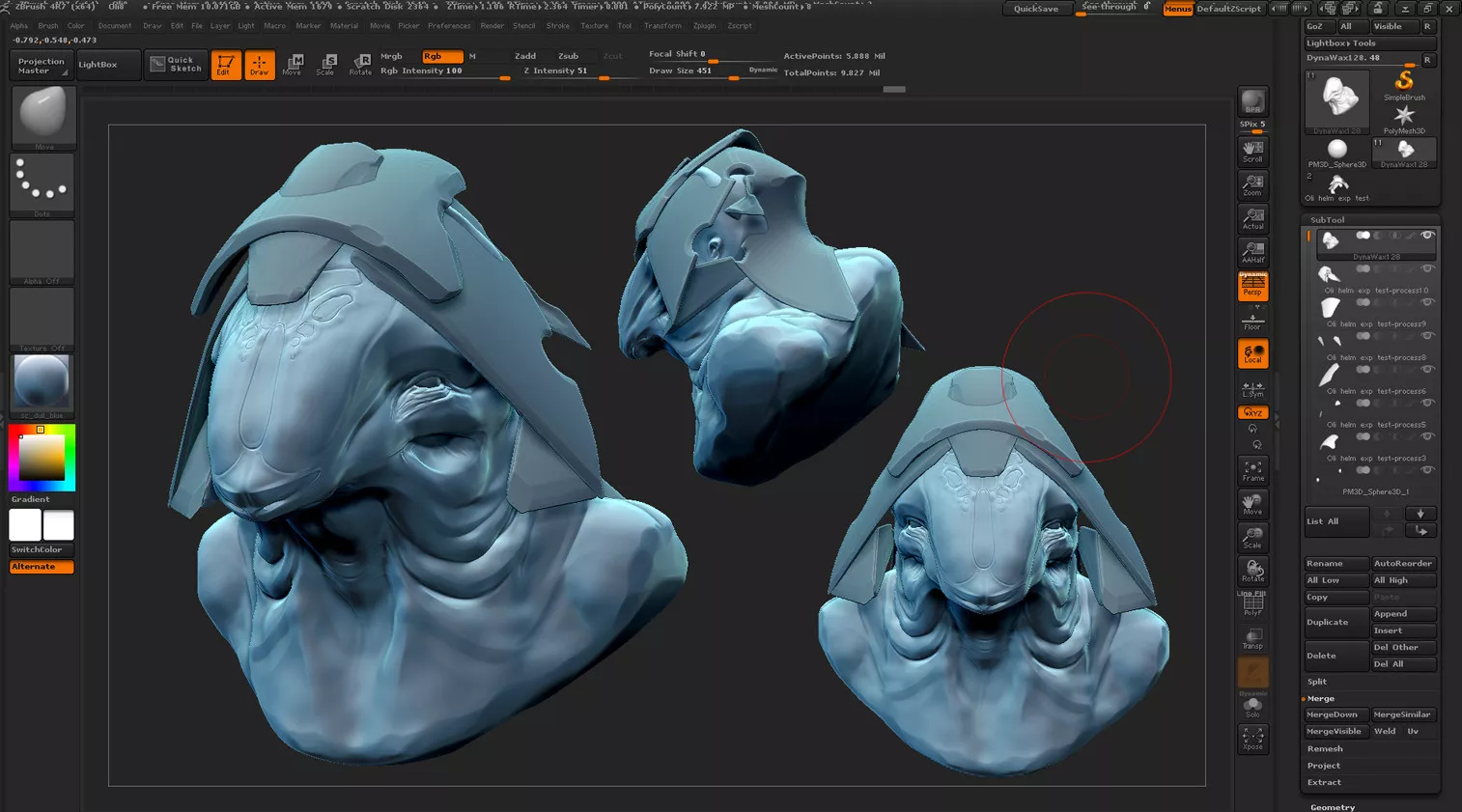Toggle the Zadd mode button
This screenshot has width=1462, height=812.
pos(525,56)
